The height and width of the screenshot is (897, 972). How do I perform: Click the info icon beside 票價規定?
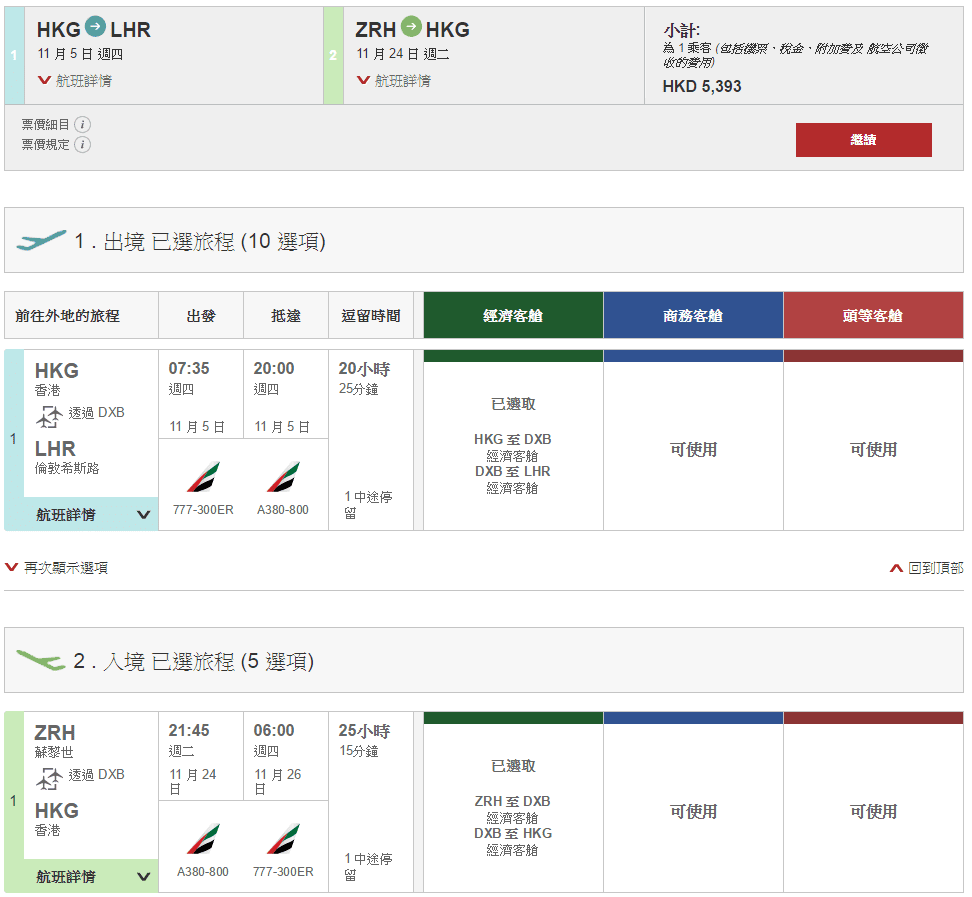(82, 145)
